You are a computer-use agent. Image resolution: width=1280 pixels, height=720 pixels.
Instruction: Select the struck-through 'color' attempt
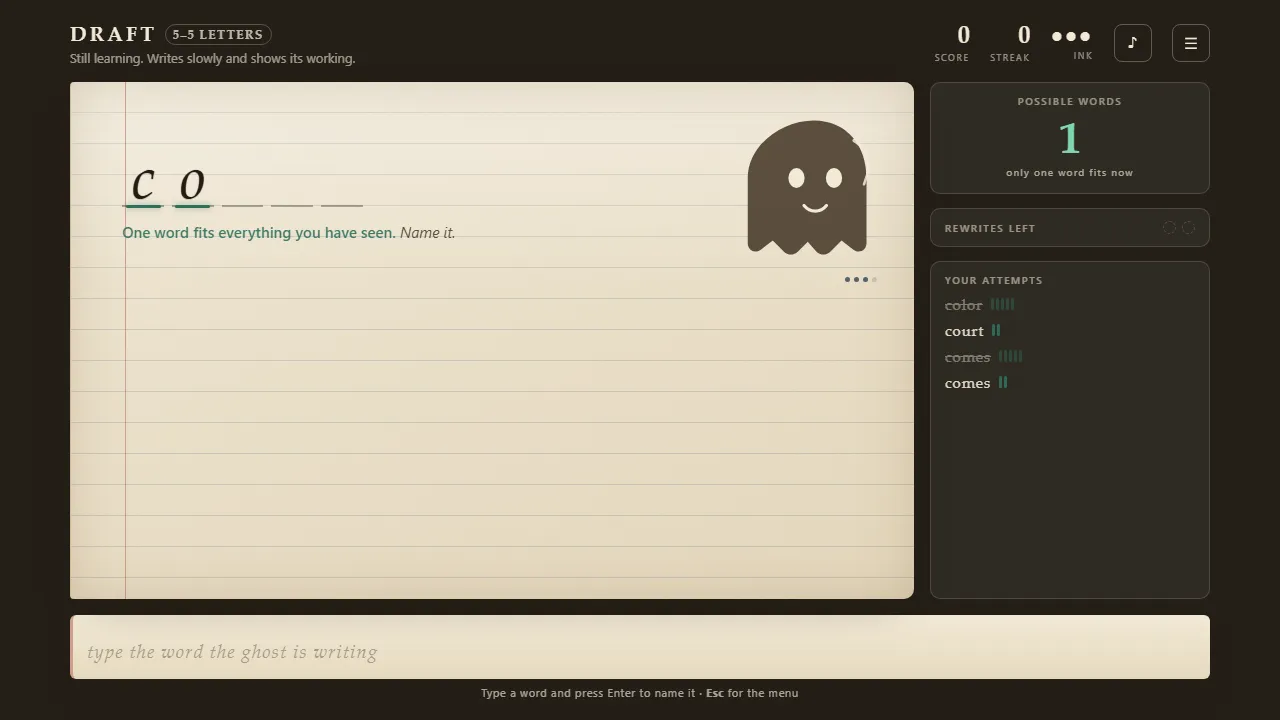(x=964, y=305)
